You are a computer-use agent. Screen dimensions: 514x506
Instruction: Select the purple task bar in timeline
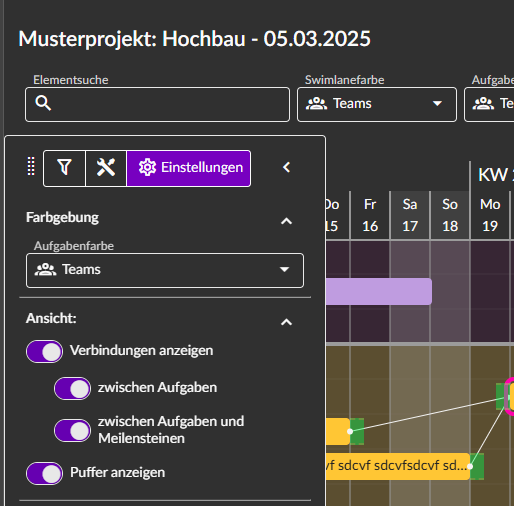(379, 291)
